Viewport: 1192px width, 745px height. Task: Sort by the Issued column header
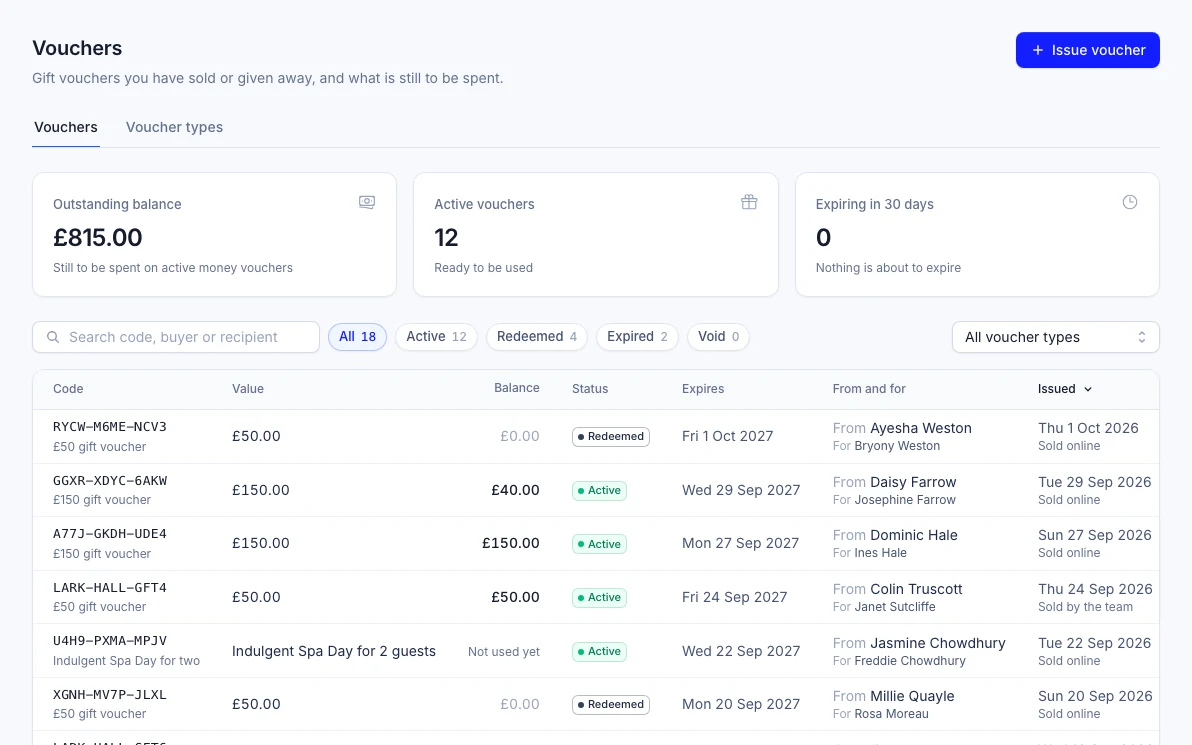click(x=1064, y=388)
